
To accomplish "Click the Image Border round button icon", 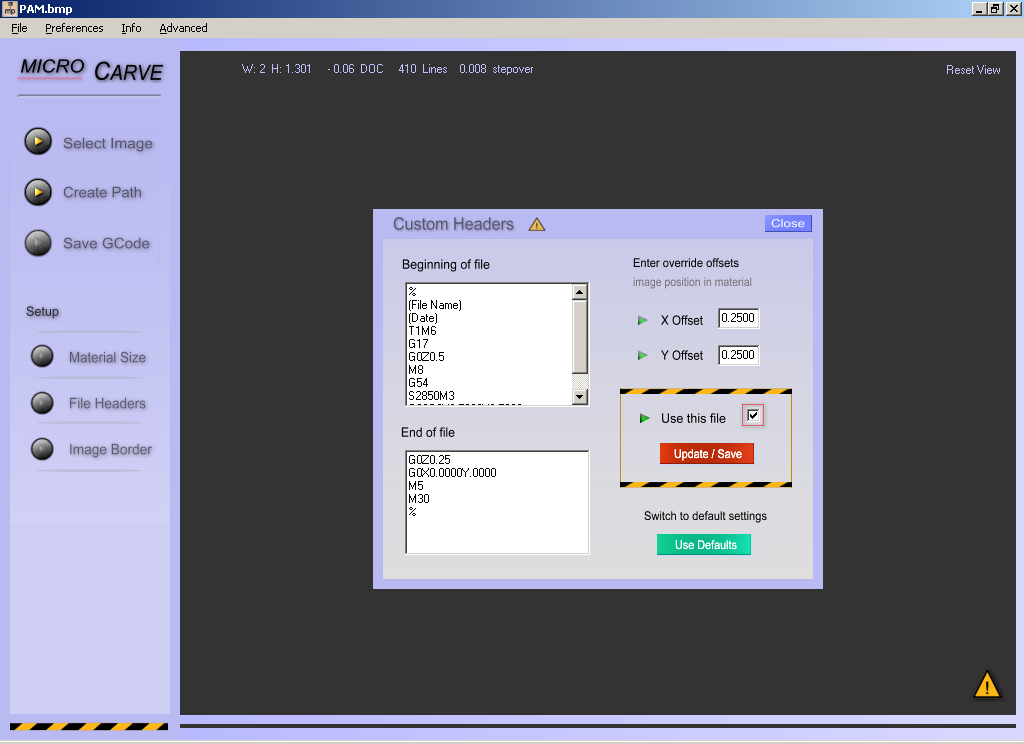I will [42, 449].
